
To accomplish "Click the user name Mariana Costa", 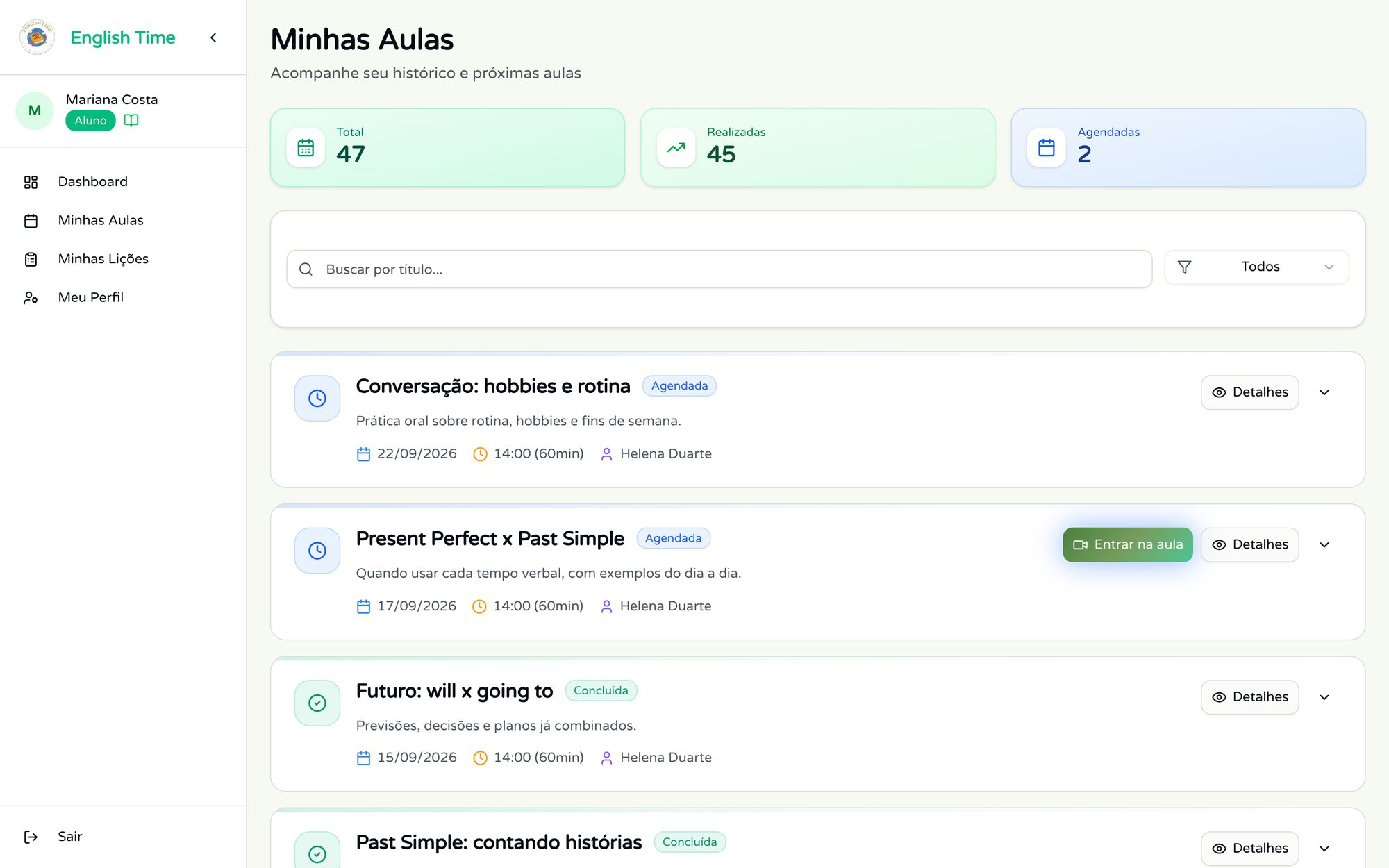I will (x=112, y=100).
